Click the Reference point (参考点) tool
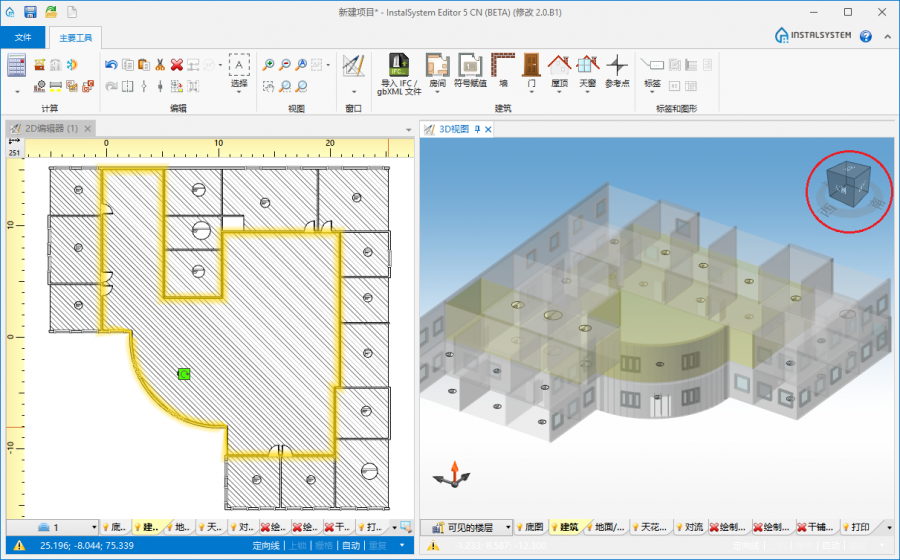This screenshot has height=560, width=900. click(x=617, y=68)
